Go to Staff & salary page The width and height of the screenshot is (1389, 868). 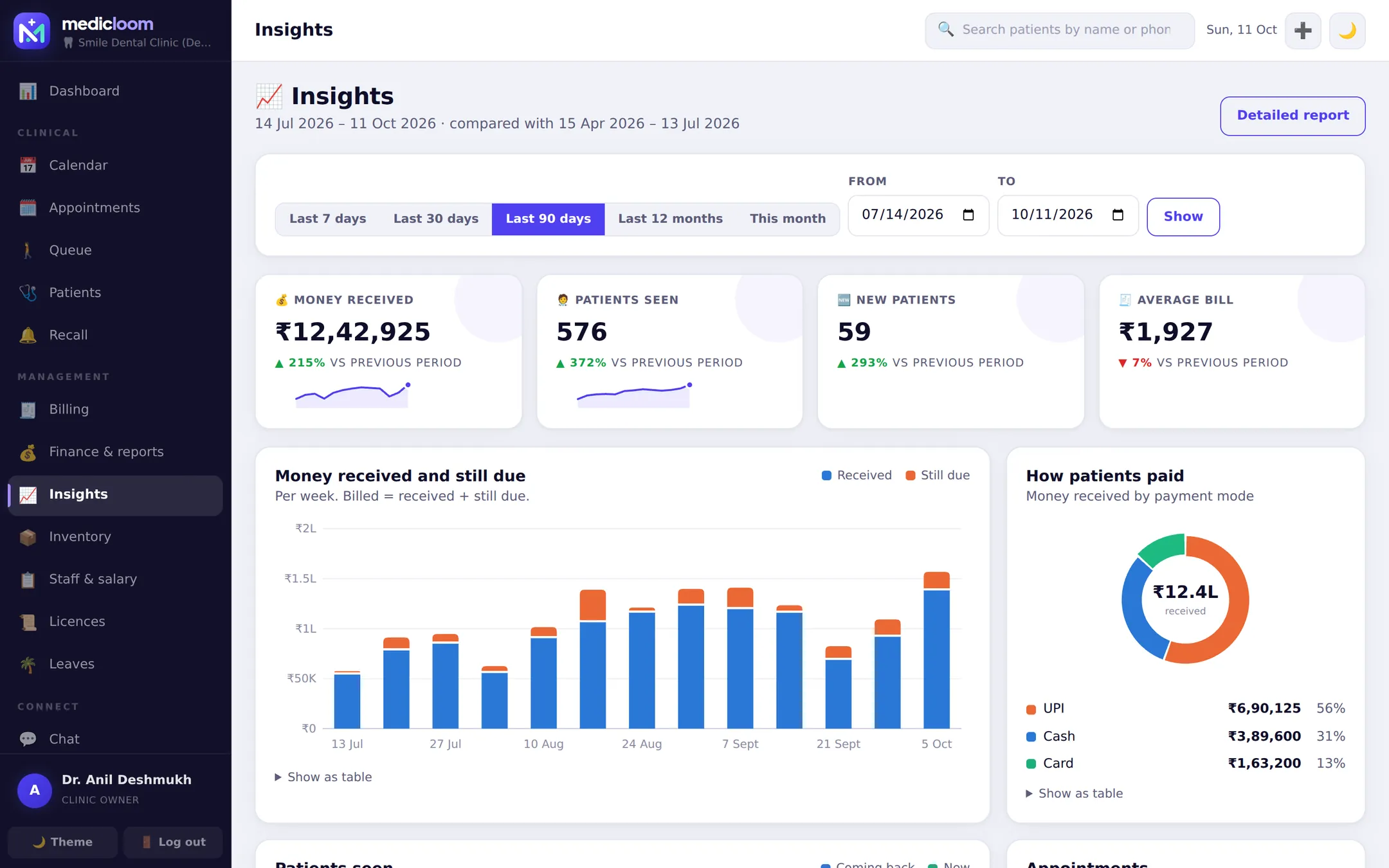115,579
